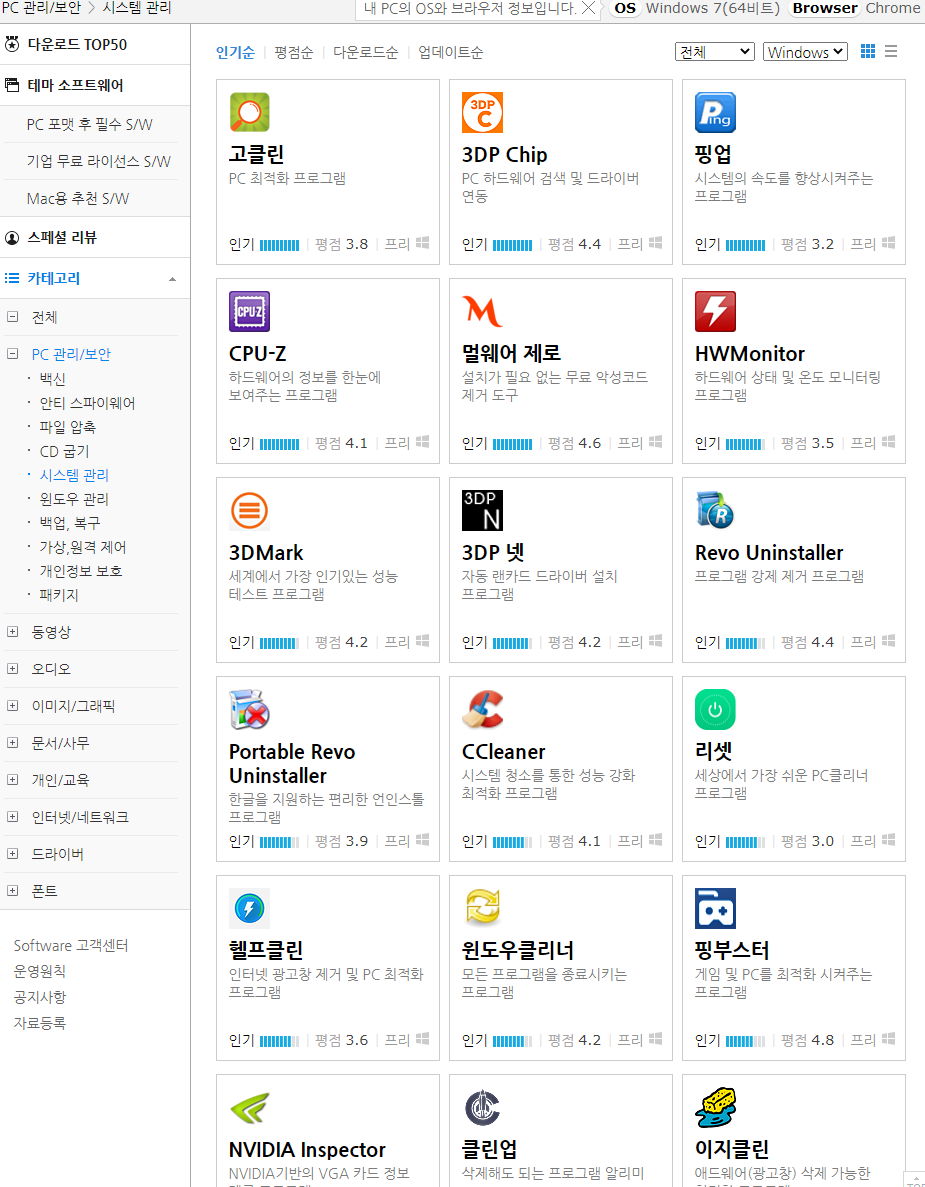This screenshot has width=925, height=1187.
Task: Select 개인정보 보호 subcategory
Action: 80,572
